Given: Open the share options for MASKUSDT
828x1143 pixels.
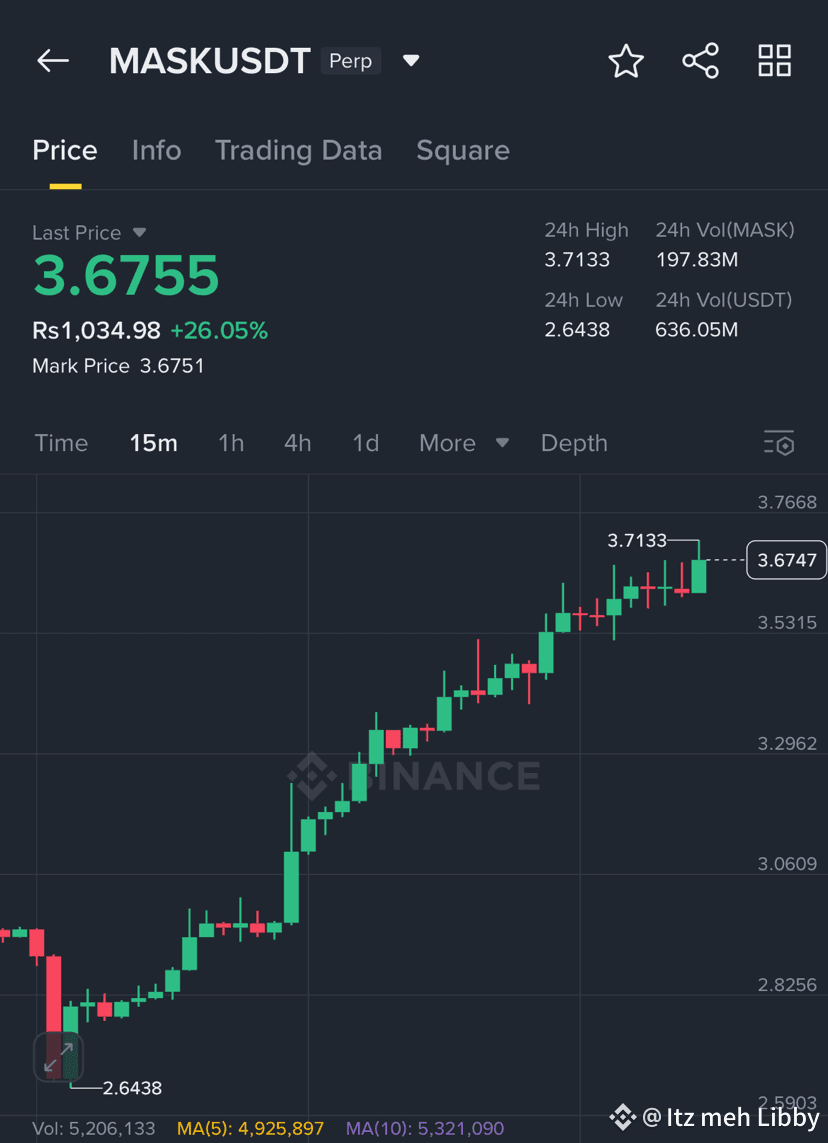Looking at the screenshot, I should (x=700, y=60).
